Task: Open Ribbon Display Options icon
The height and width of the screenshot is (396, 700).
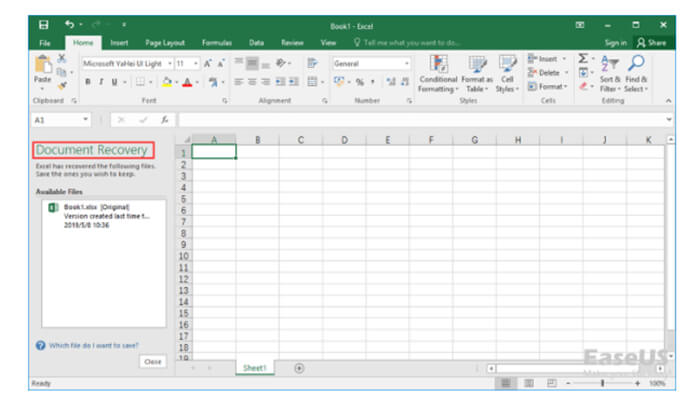Action: tap(579, 25)
